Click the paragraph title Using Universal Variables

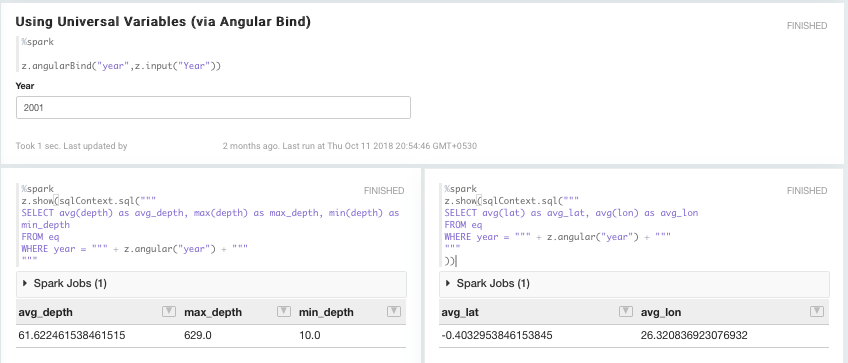(x=163, y=22)
